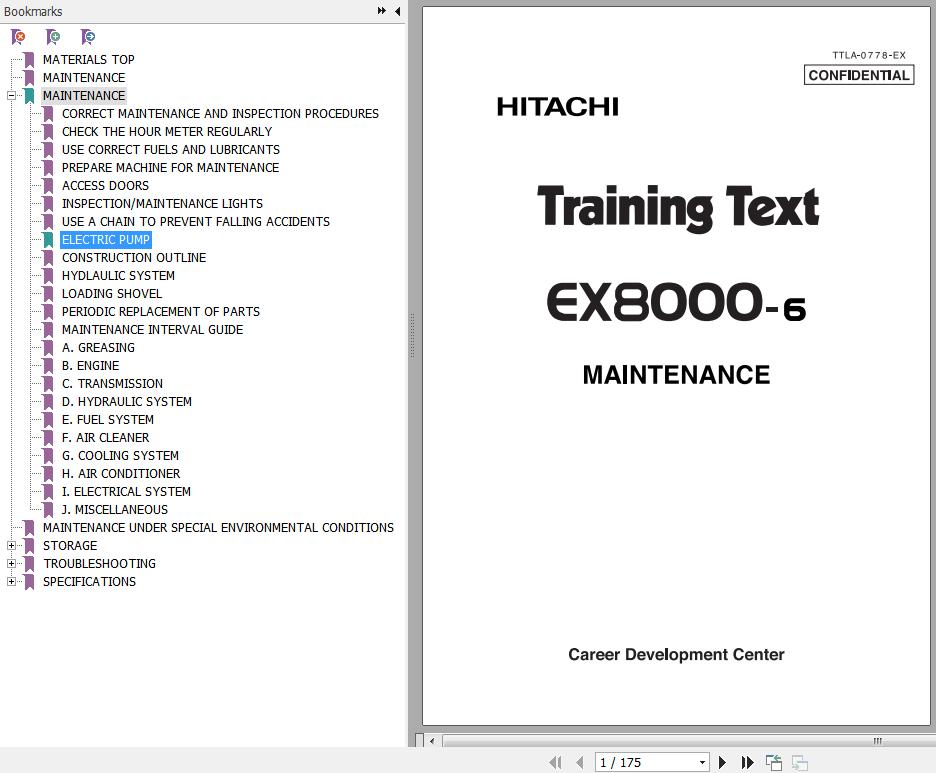Click the previous view navigation icon
Viewport: 936px width, 773px height.
coord(774,762)
